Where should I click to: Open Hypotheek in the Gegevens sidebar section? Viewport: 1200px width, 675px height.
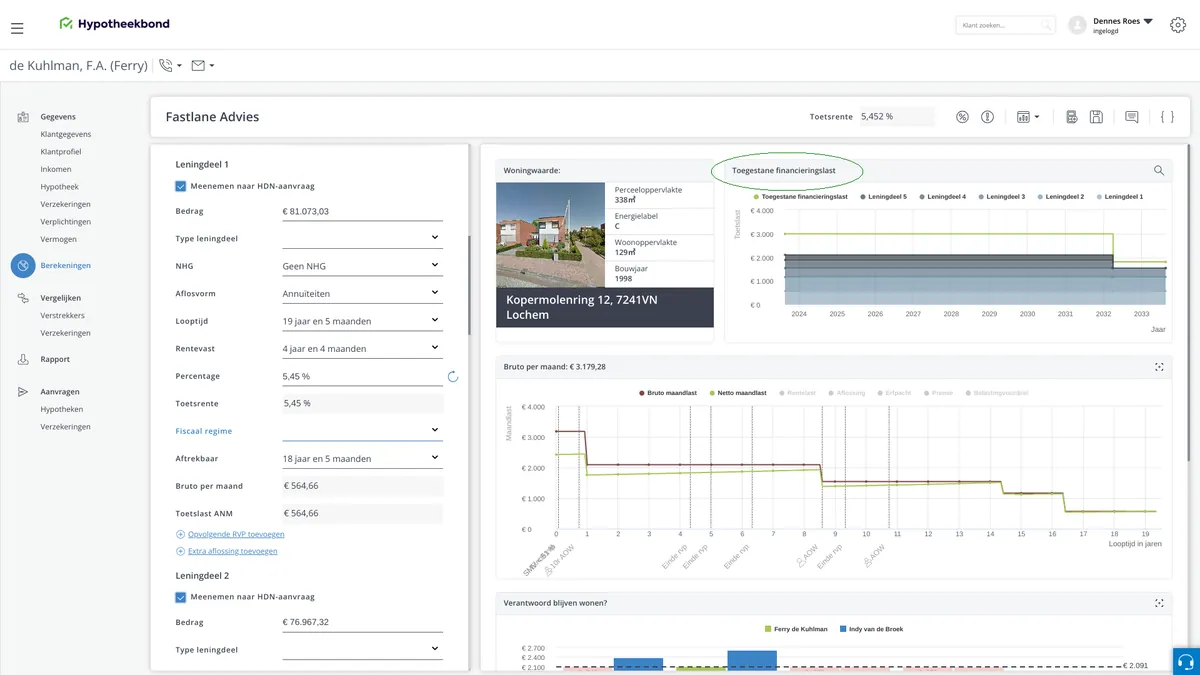click(60, 187)
